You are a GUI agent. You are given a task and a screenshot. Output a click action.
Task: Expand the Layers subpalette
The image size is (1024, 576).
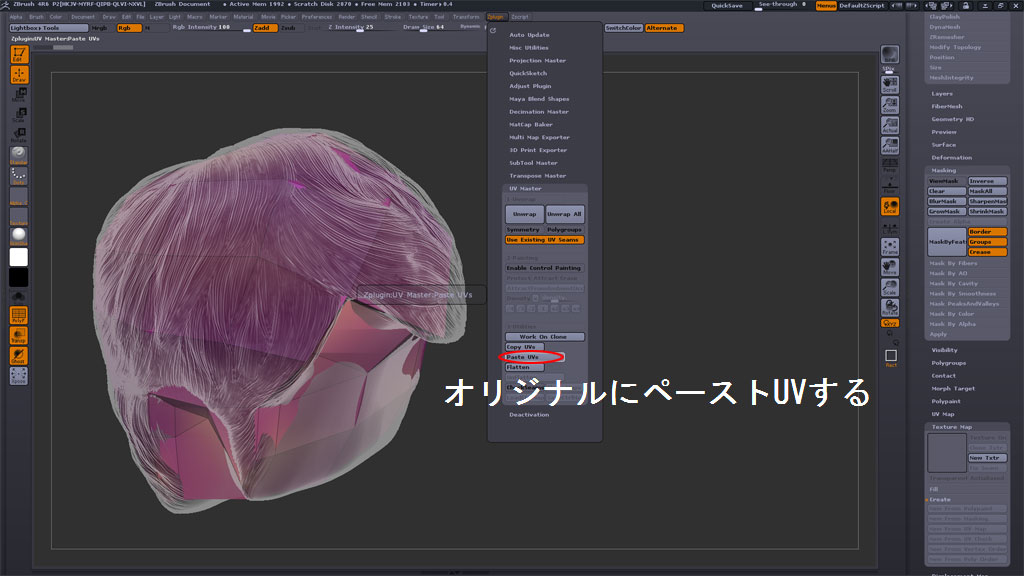click(942, 94)
